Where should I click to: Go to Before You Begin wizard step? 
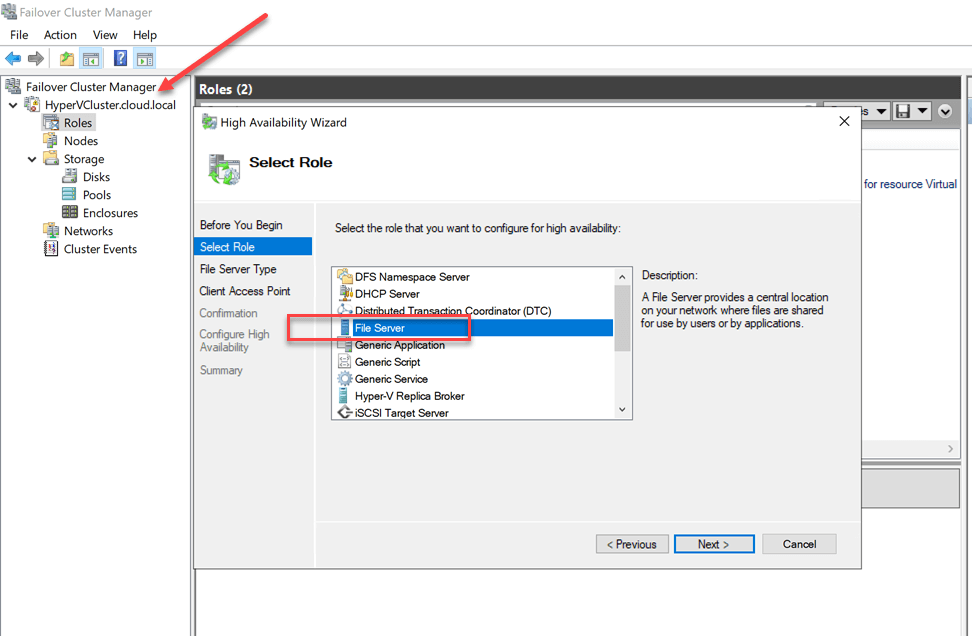(241, 225)
